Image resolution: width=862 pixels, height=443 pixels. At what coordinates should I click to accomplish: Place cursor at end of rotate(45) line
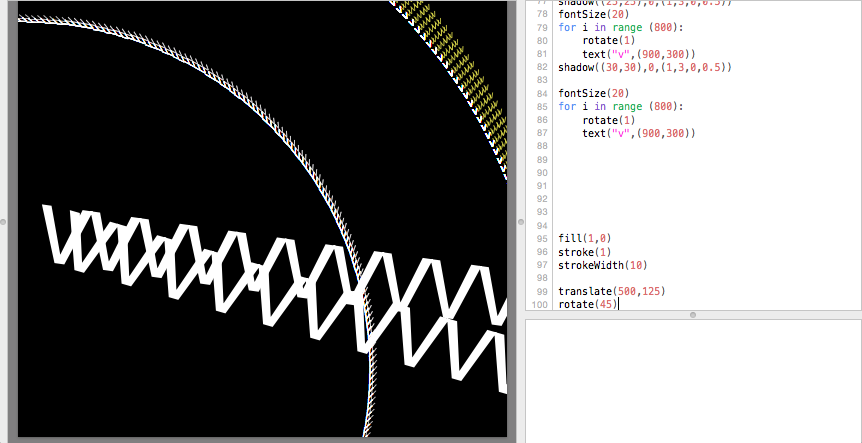618,304
